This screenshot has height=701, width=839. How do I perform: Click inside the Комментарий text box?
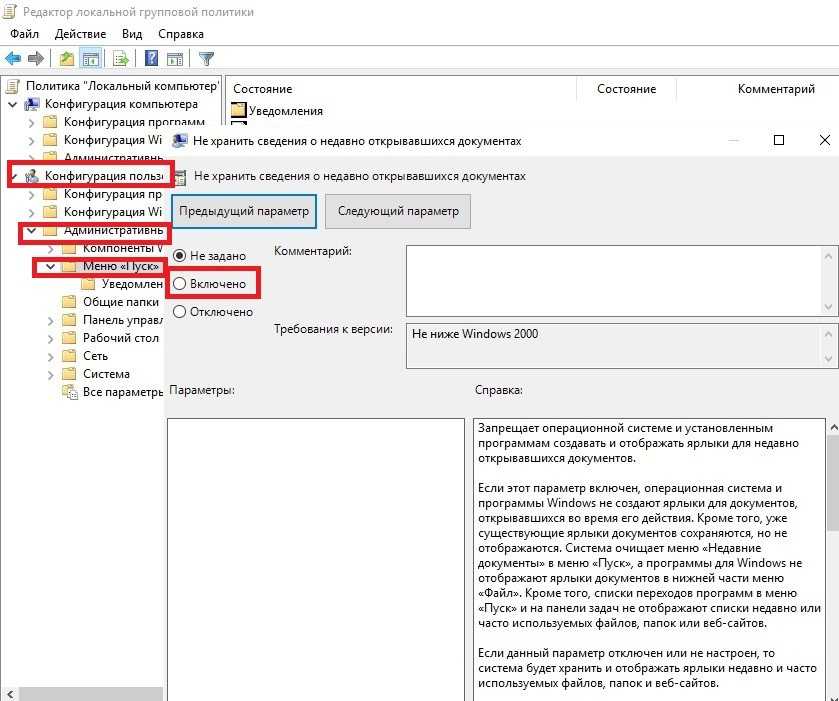click(x=615, y=280)
